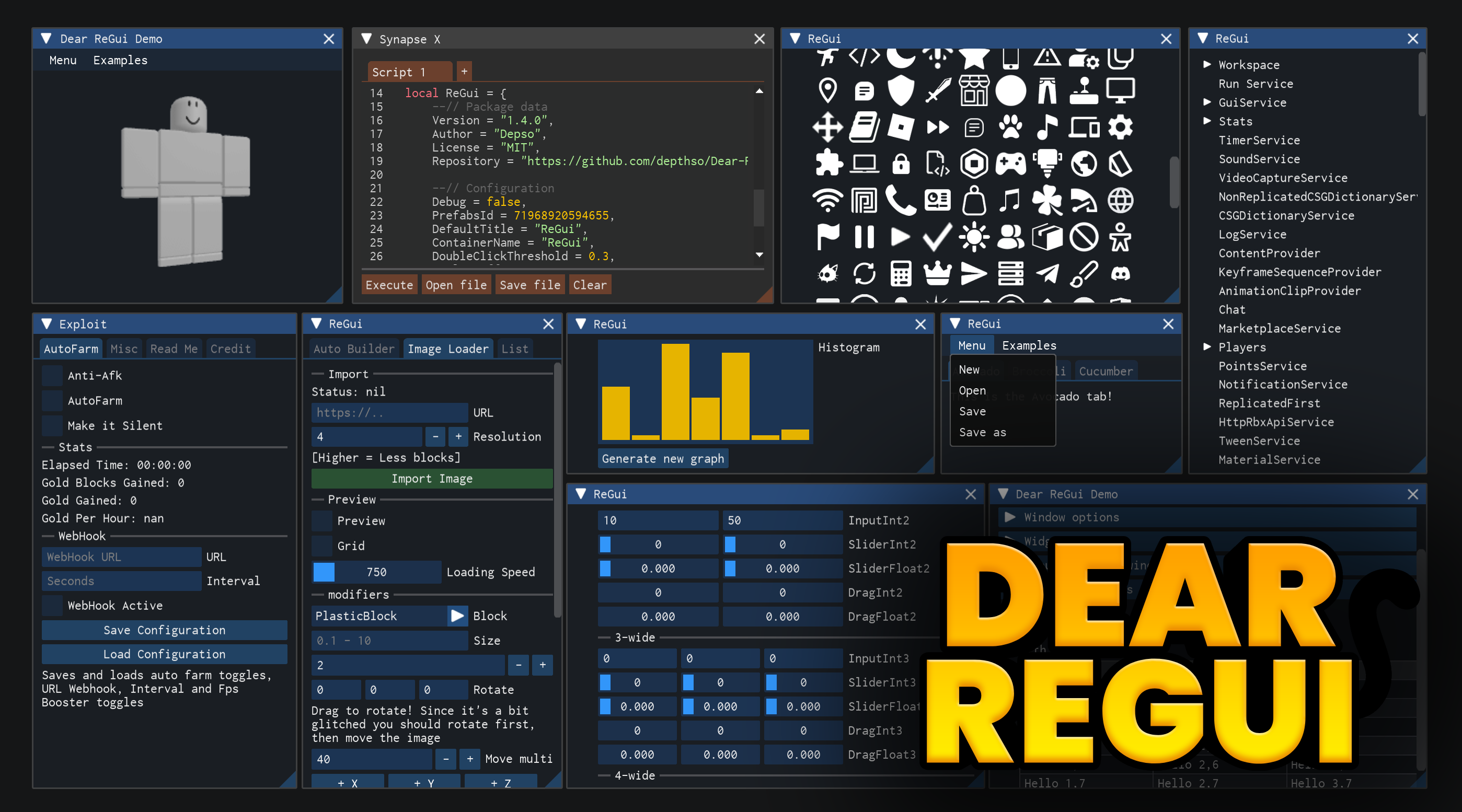Viewport: 1462px width, 812px height.
Task: Toggle the WebHook Active checkbox
Action: click(x=52, y=606)
